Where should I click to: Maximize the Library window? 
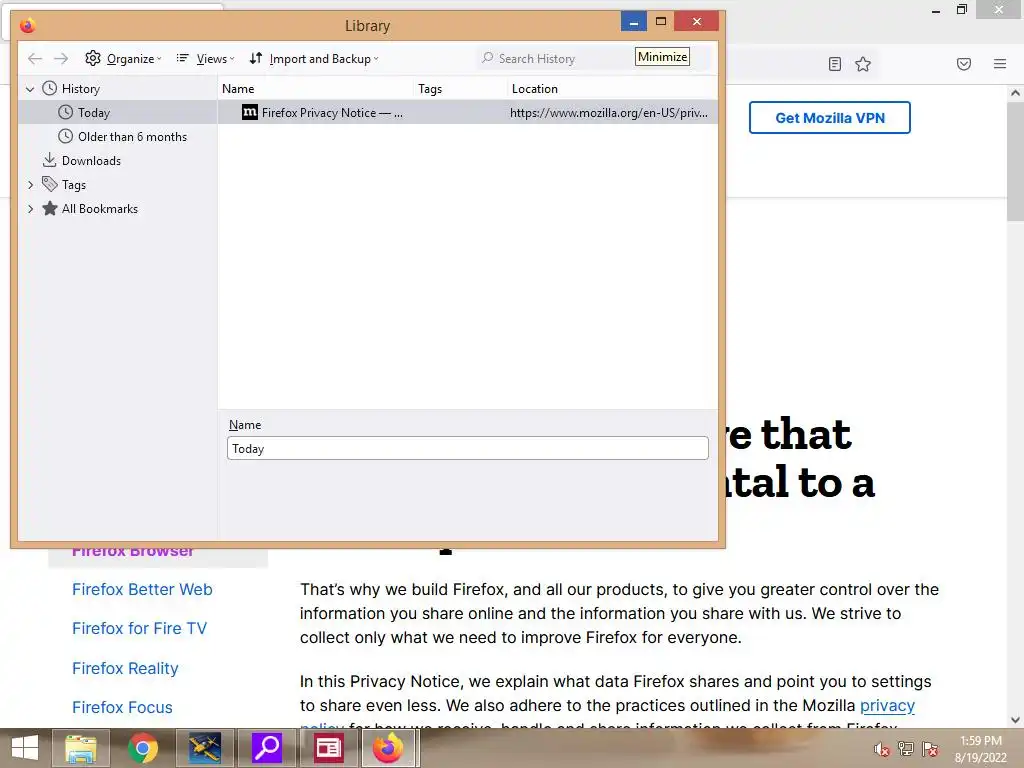[x=661, y=22]
